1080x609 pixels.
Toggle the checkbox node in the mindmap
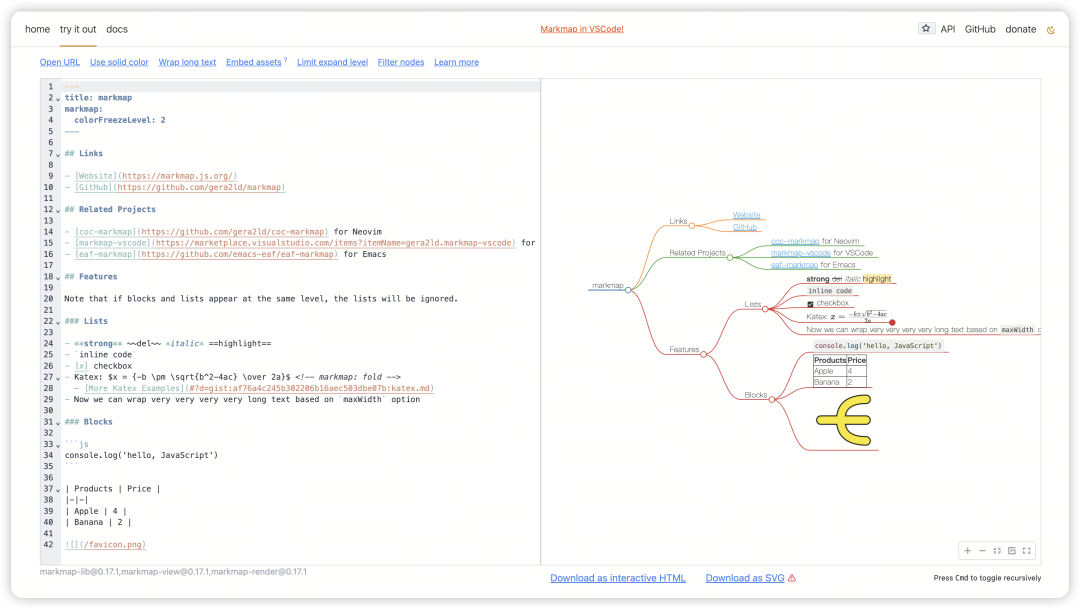tap(810, 304)
